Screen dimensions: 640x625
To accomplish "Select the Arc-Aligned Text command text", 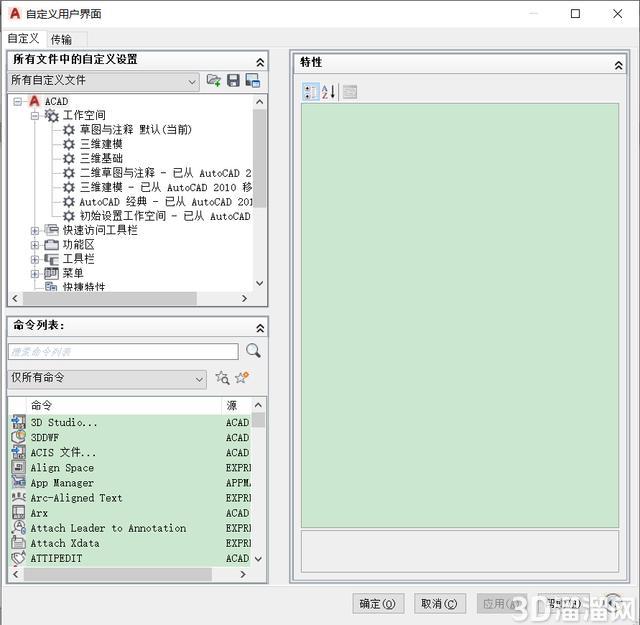I will (76, 498).
